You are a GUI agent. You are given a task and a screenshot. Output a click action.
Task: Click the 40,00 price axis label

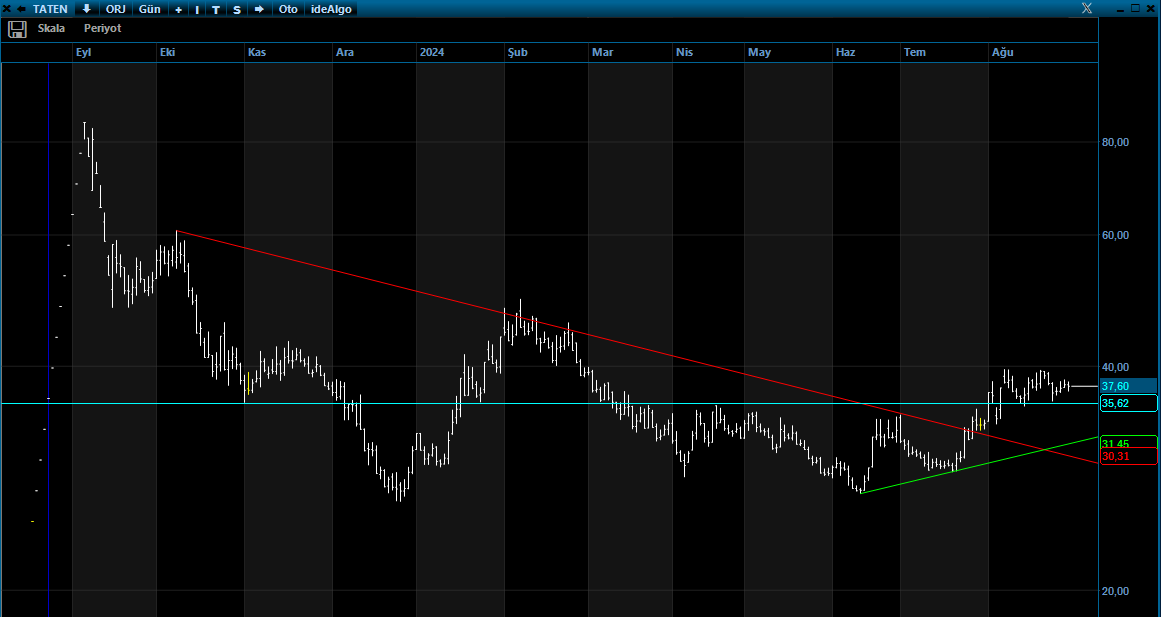[1115, 367]
